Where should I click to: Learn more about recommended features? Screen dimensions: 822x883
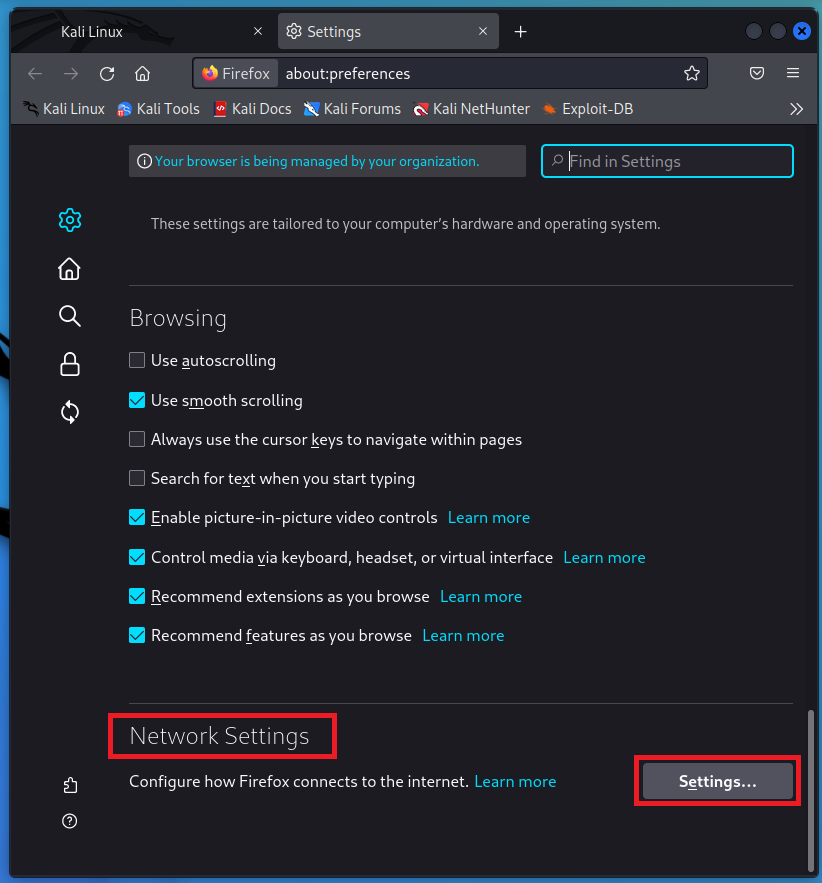[463, 635]
